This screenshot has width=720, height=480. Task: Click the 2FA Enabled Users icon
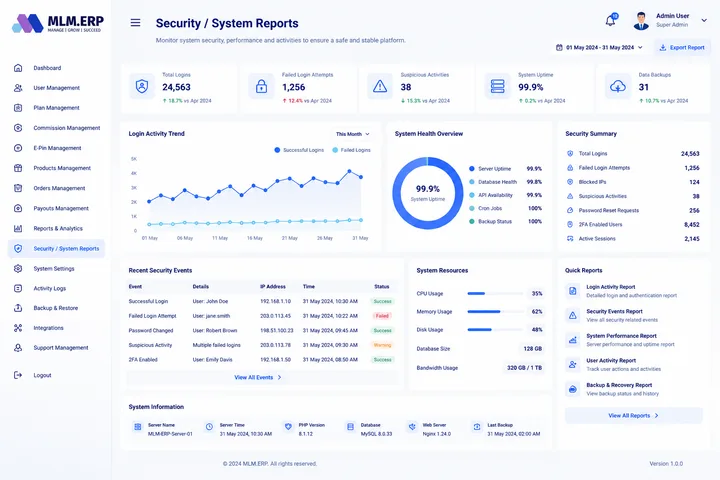(570, 225)
